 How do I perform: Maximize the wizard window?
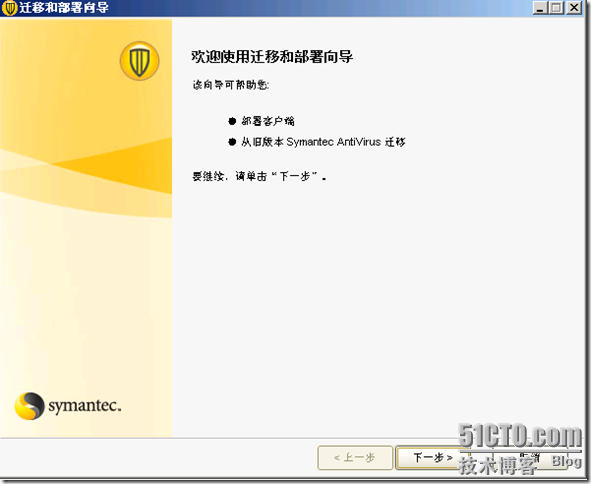pos(556,8)
